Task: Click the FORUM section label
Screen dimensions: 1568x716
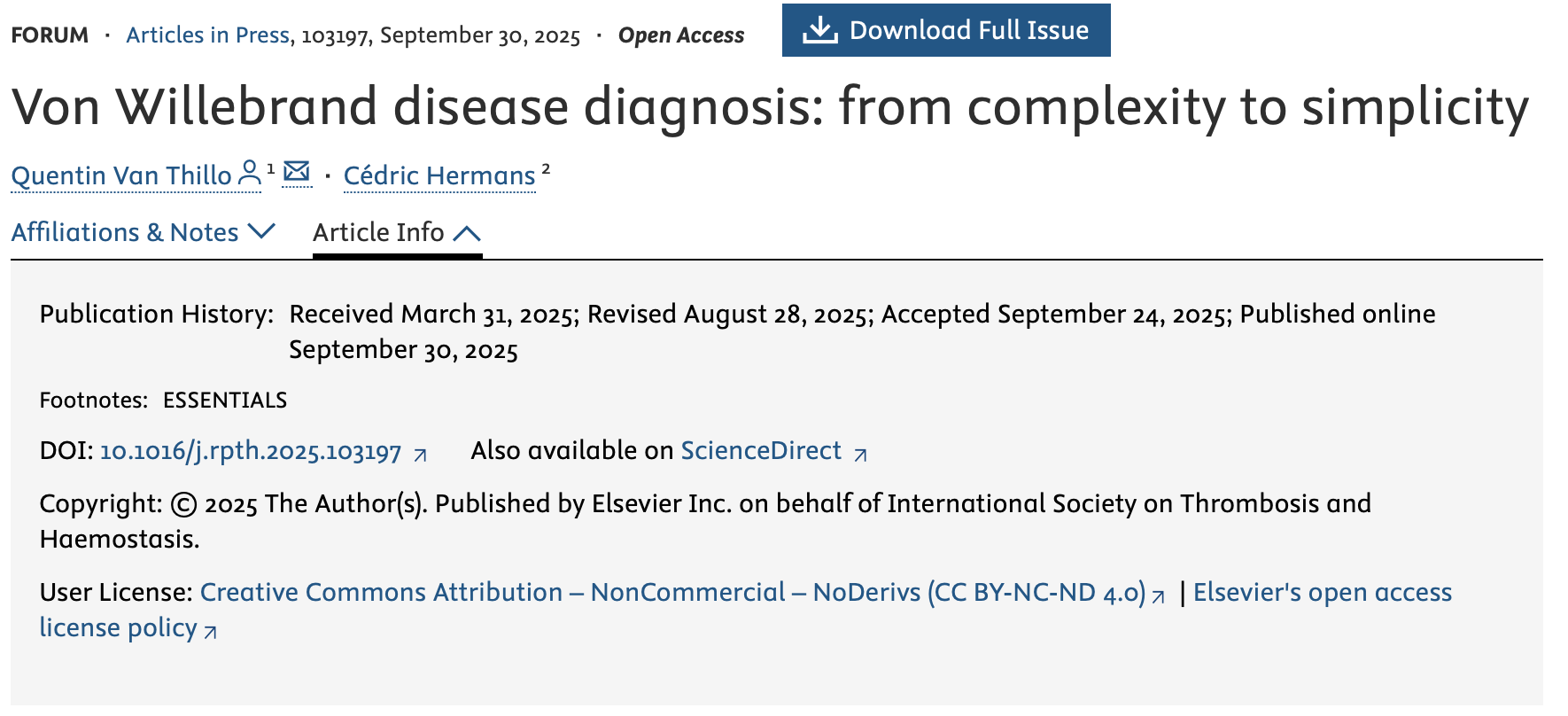Action: (x=50, y=35)
